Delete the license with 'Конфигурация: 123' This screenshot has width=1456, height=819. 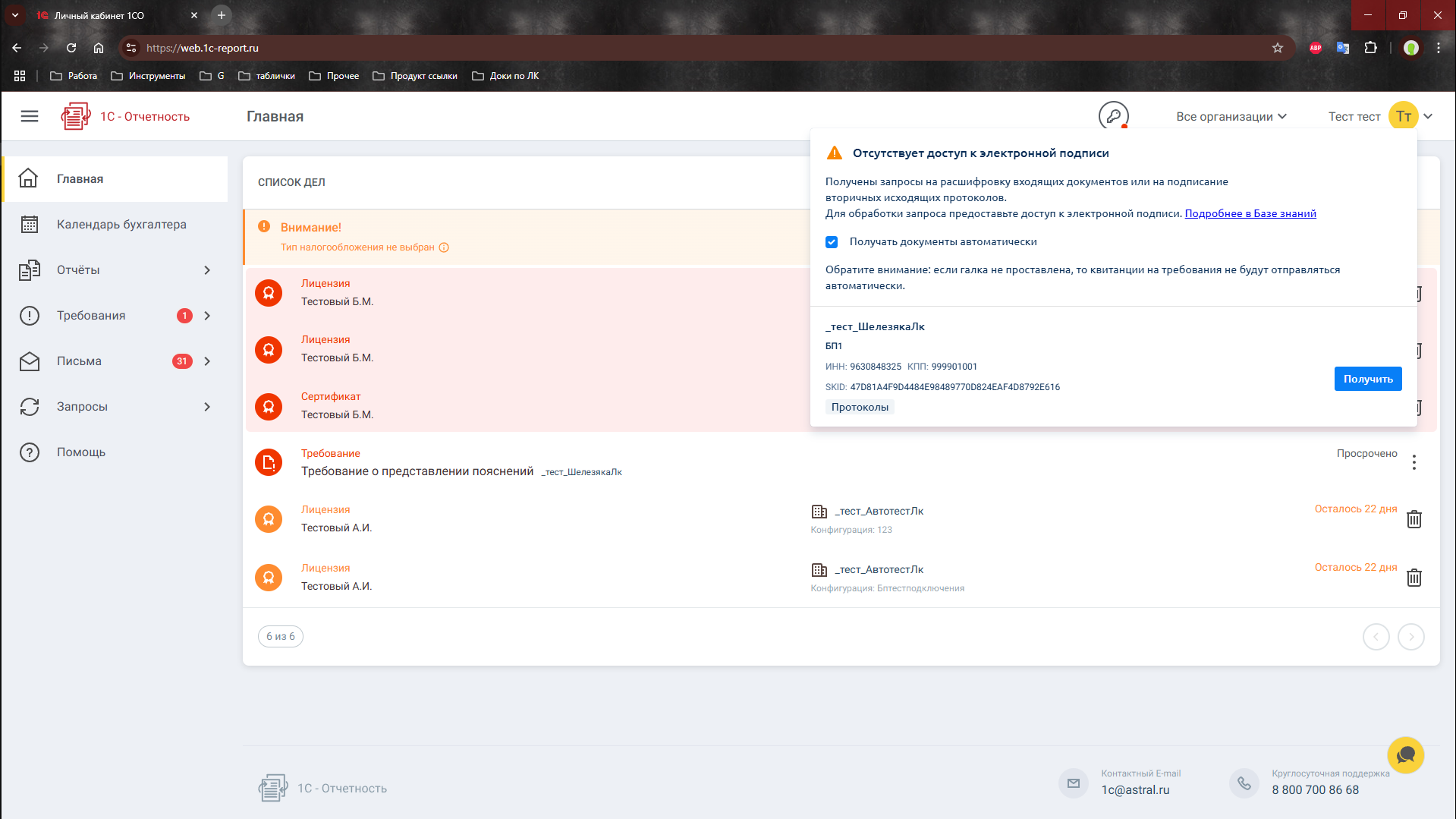pos(1414,519)
